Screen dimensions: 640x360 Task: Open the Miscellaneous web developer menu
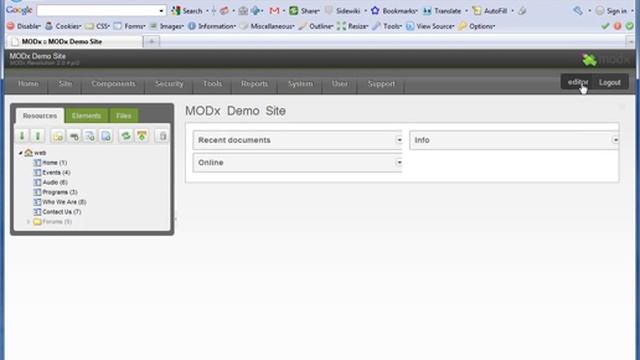tap(267, 26)
